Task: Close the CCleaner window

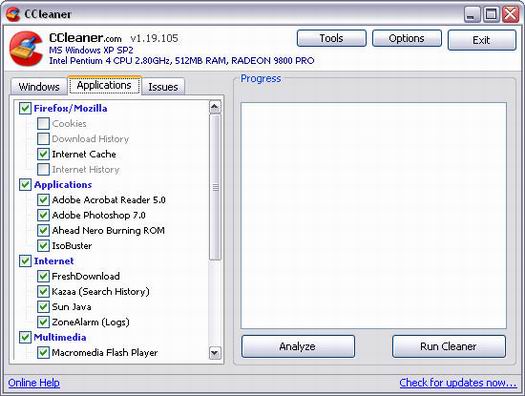Action: (x=511, y=14)
